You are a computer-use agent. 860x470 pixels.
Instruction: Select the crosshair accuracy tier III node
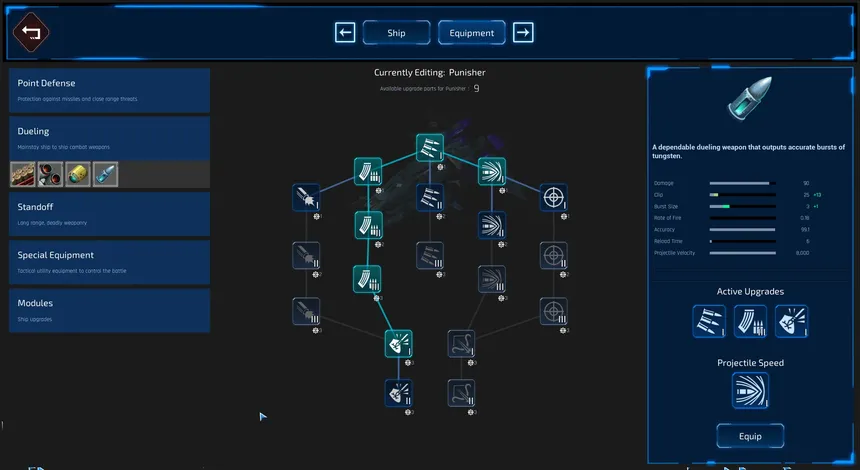[554, 311]
